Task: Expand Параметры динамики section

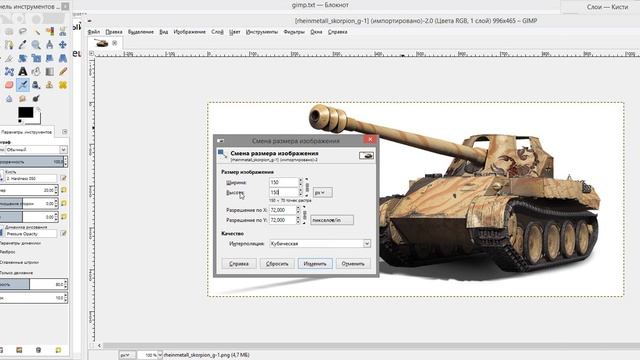Action: pyautogui.click(x=20, y=243)
